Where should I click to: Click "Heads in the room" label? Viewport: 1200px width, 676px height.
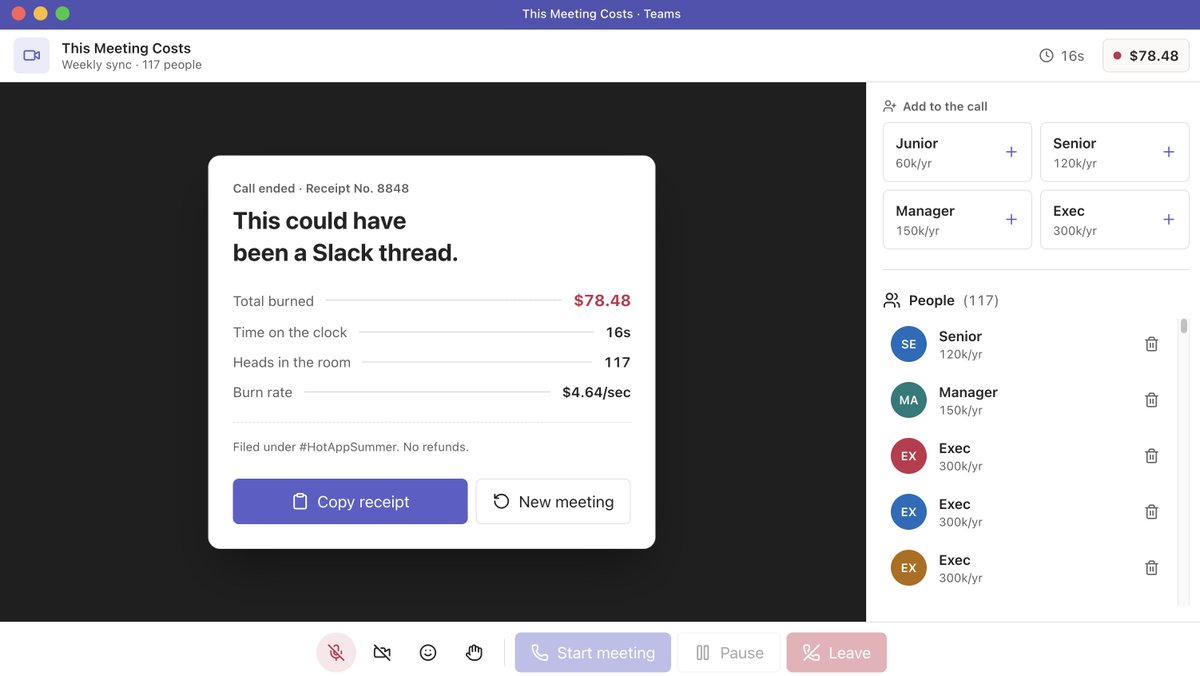pos(292,362)
